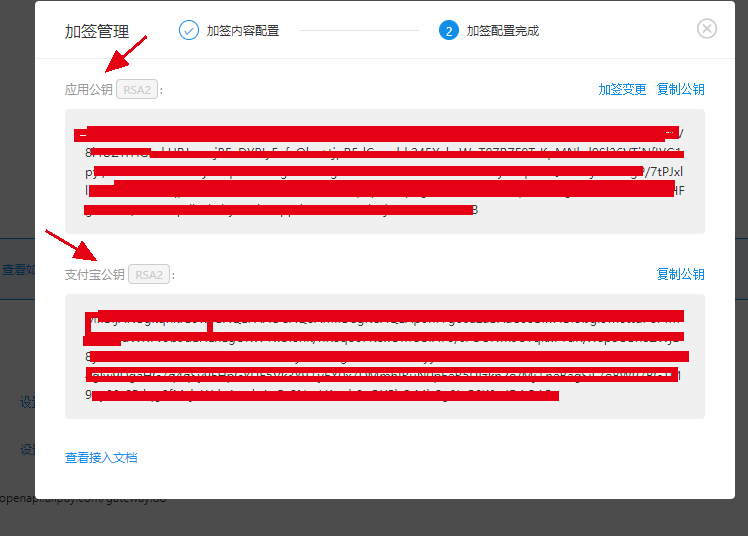Click the 加签内容配置 step label
Viewport: 748px width, 536px height.
coord(243,31)
